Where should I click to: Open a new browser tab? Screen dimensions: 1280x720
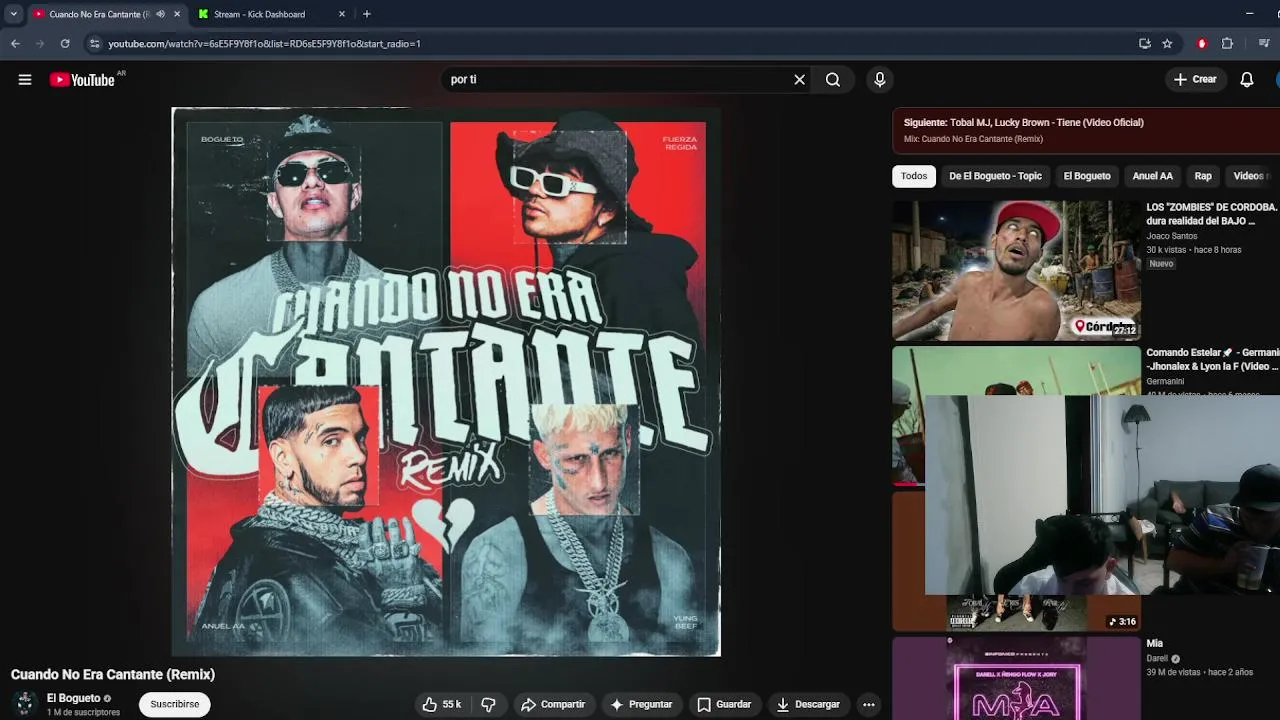tap(367, 14)
